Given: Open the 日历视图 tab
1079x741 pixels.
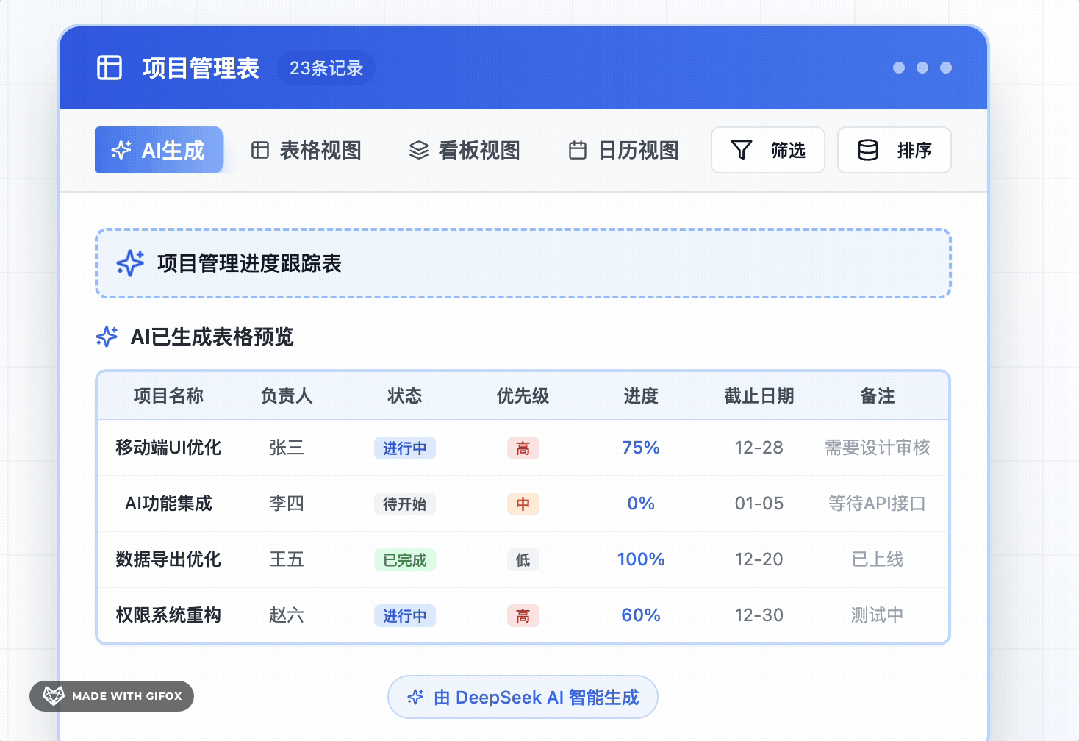Looking at the screenshot, I should click(x=624, y=150).
